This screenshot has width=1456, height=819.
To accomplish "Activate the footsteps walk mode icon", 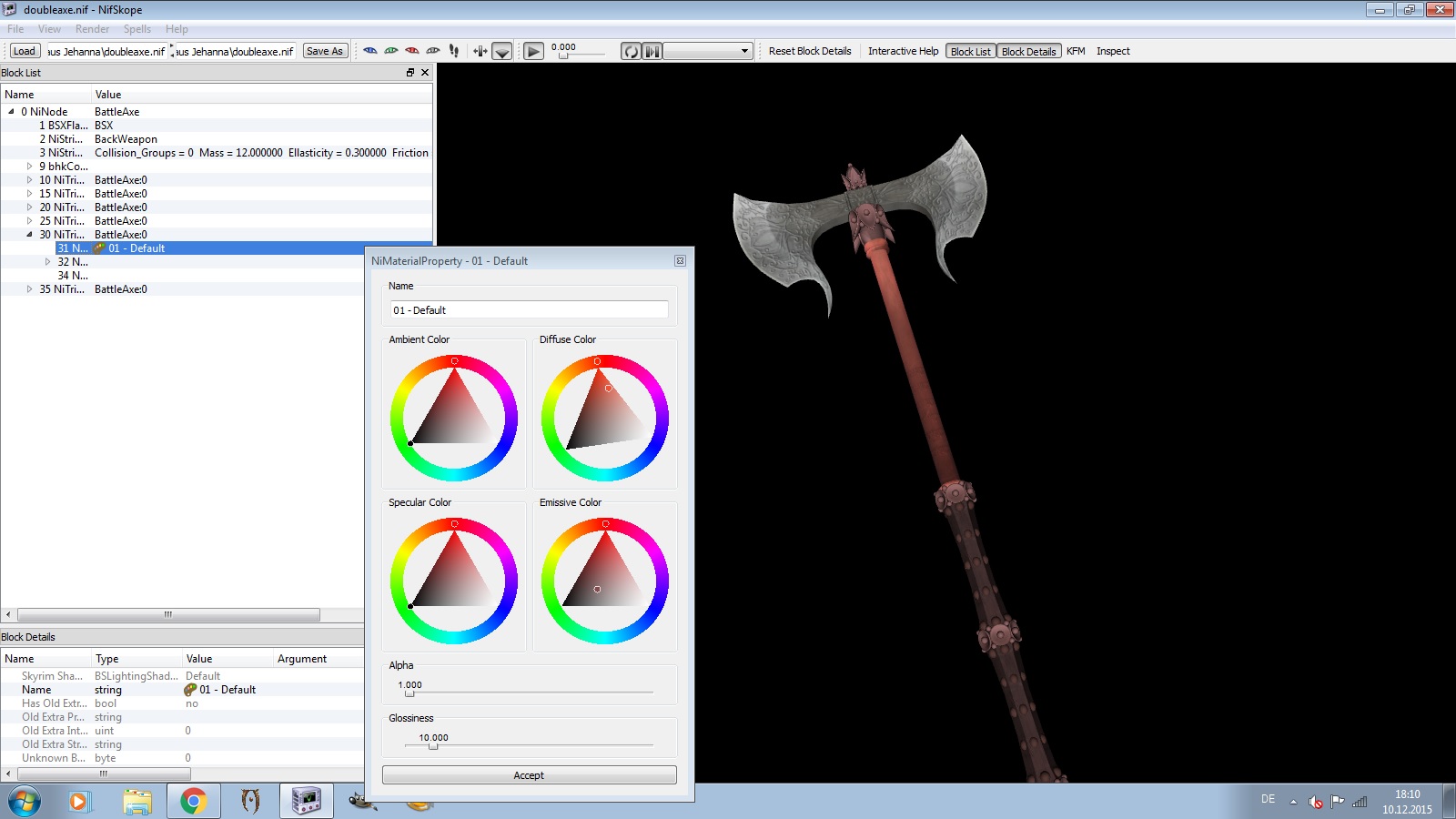I will (454, 51).
